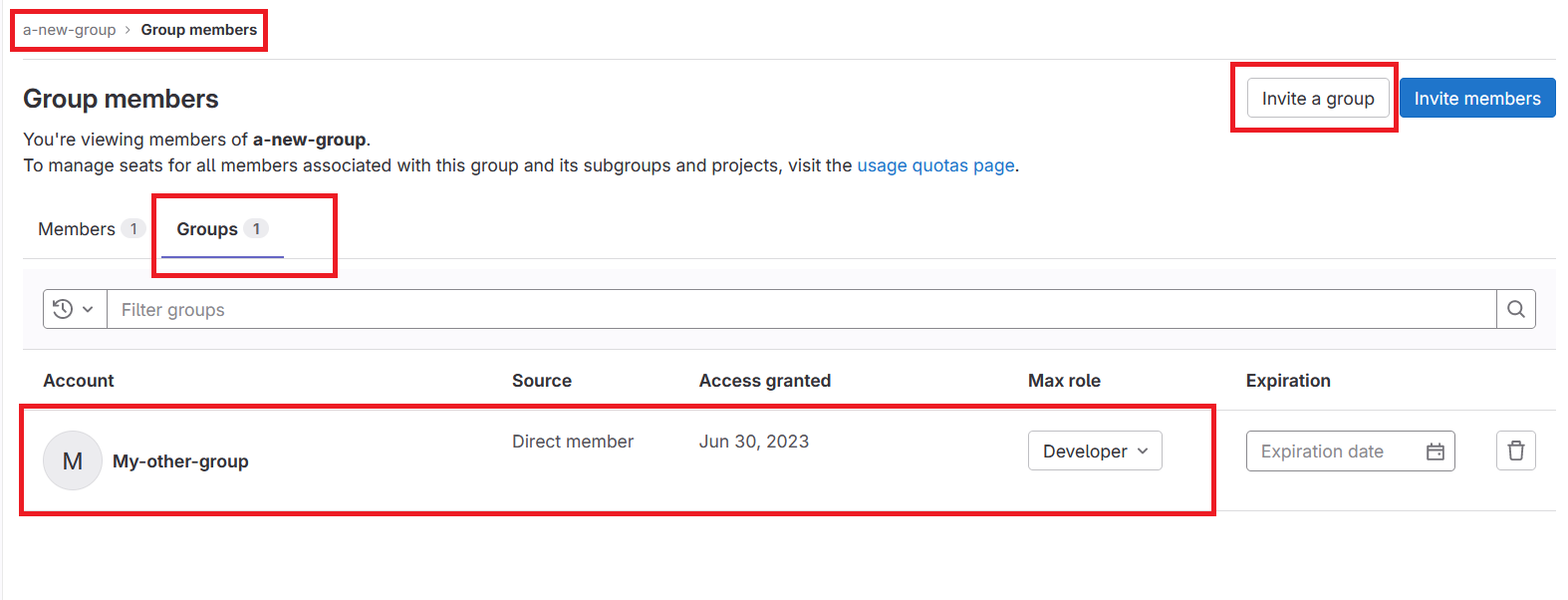1568x600 pixels.
Task: Open the My-other-group name link
Action: point(180,461)
